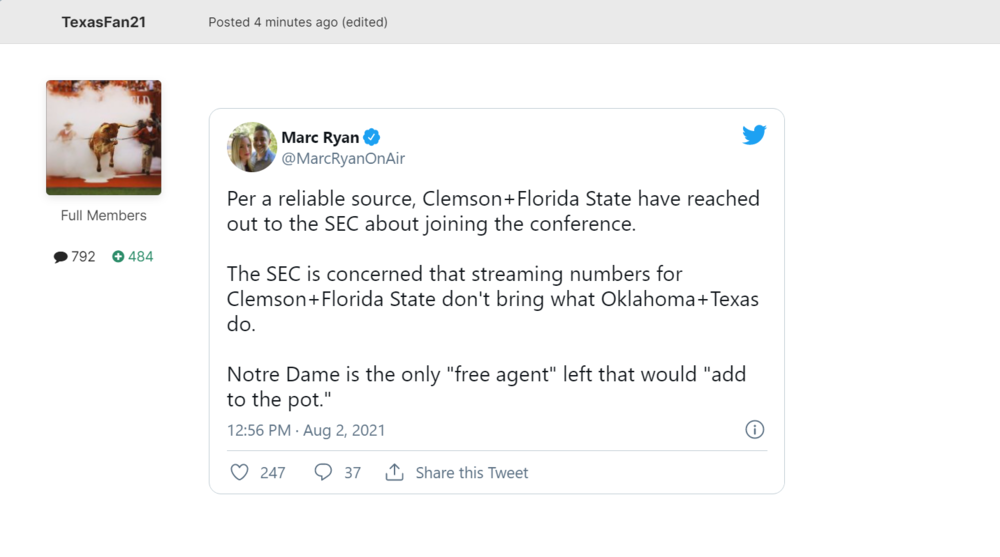
Task: Like the tweet with the heart icon
Action: click(239, 472)
